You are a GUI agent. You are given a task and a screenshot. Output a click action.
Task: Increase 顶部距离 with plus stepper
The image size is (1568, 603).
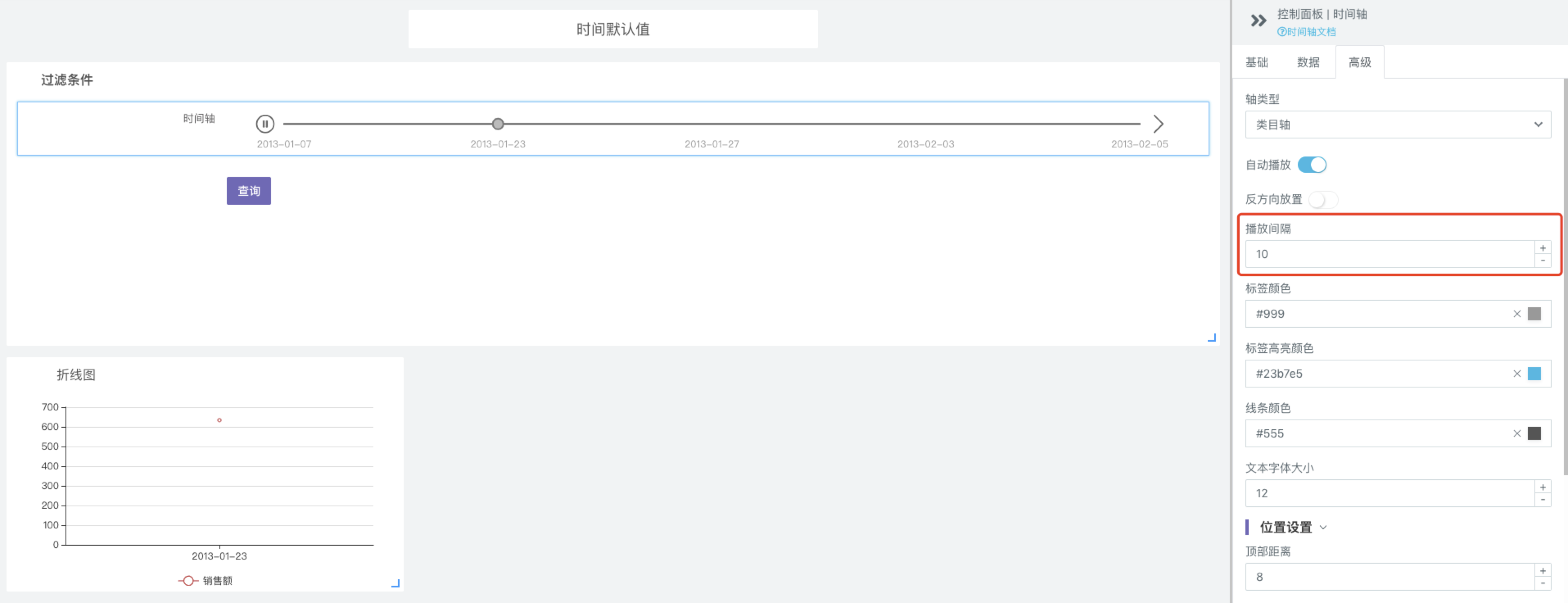[x=1543, y=570]
